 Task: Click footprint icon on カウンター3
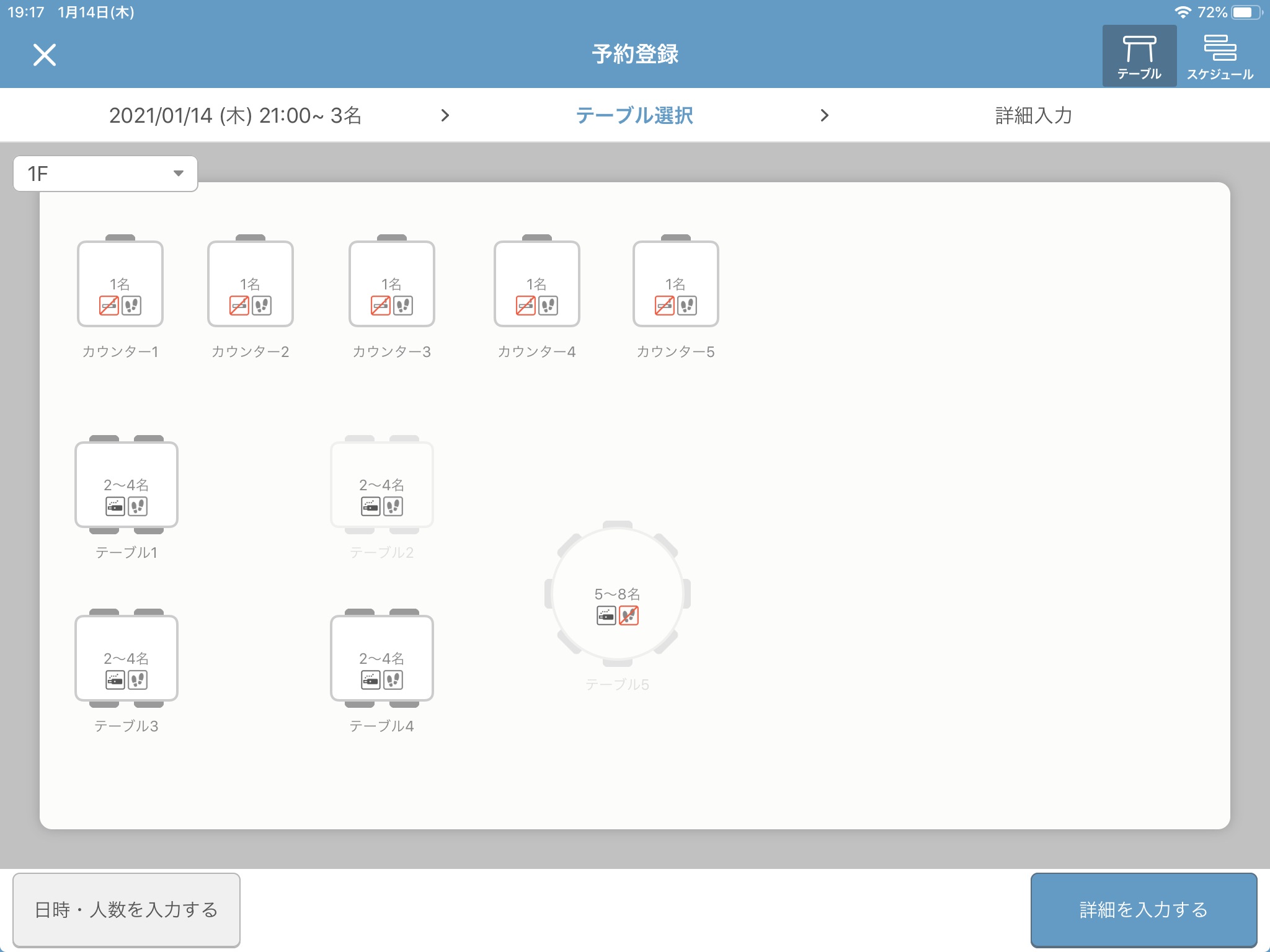[x=403, y=306]
